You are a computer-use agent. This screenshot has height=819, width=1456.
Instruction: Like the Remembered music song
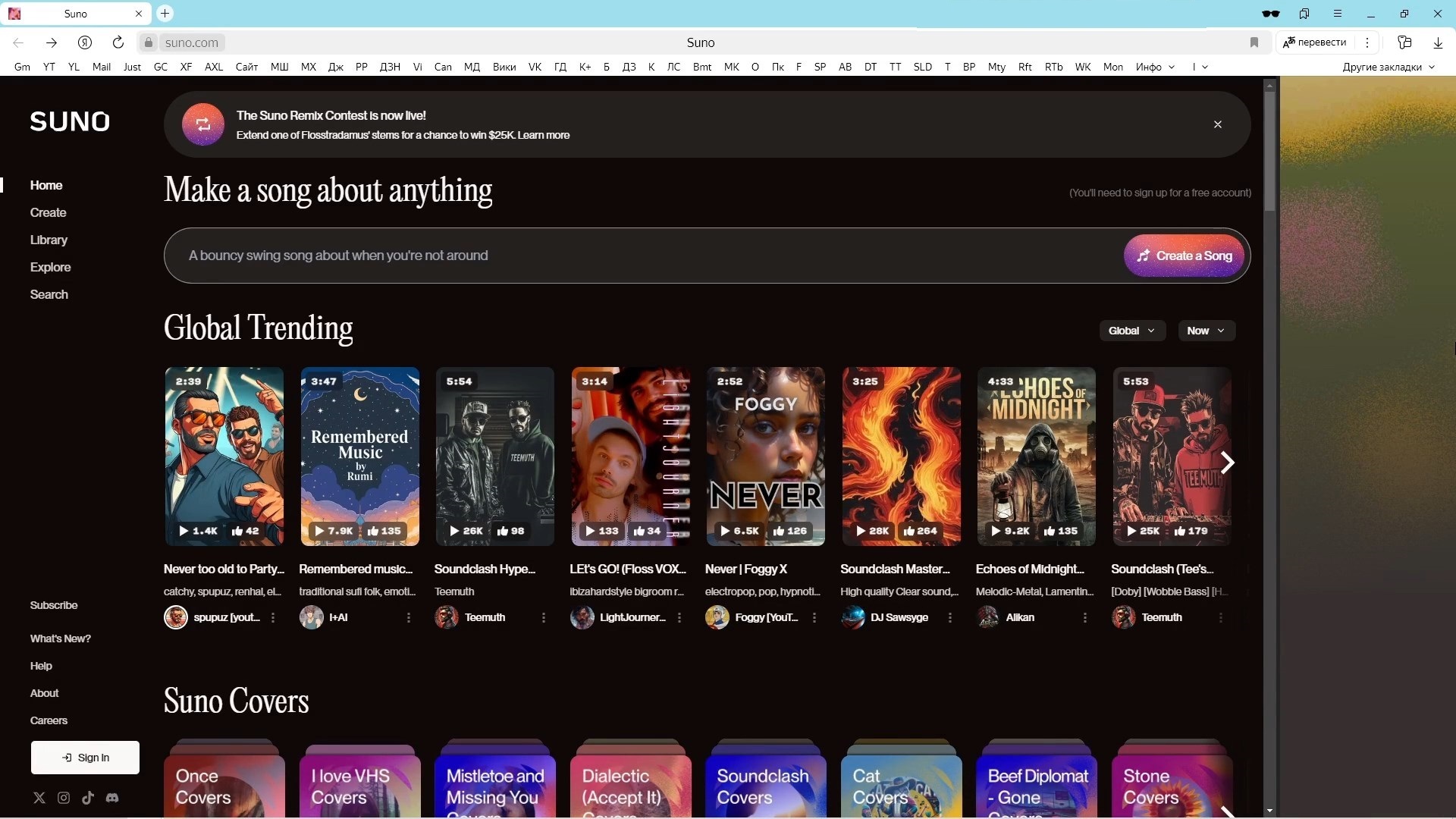pyautogui.click(x=384, y=531)
